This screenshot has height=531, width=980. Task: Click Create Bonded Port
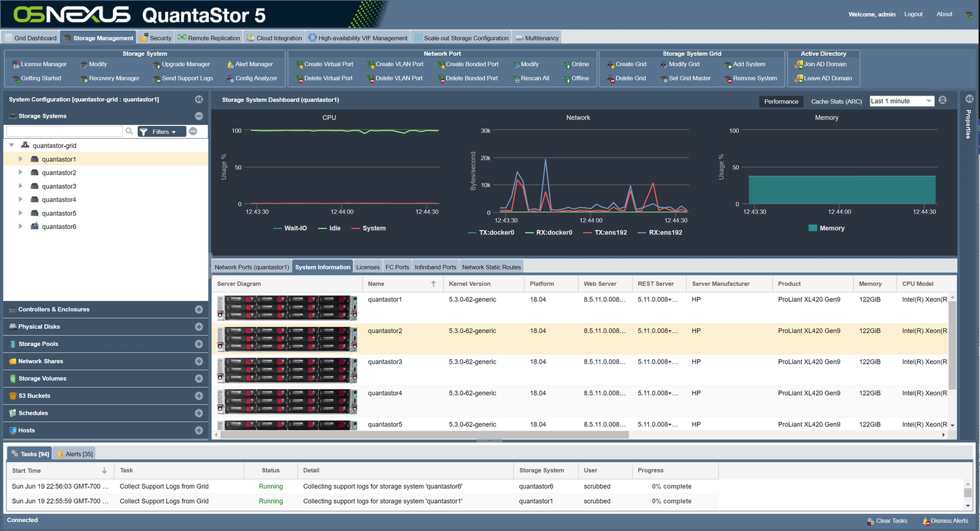[x=468, y=64]
